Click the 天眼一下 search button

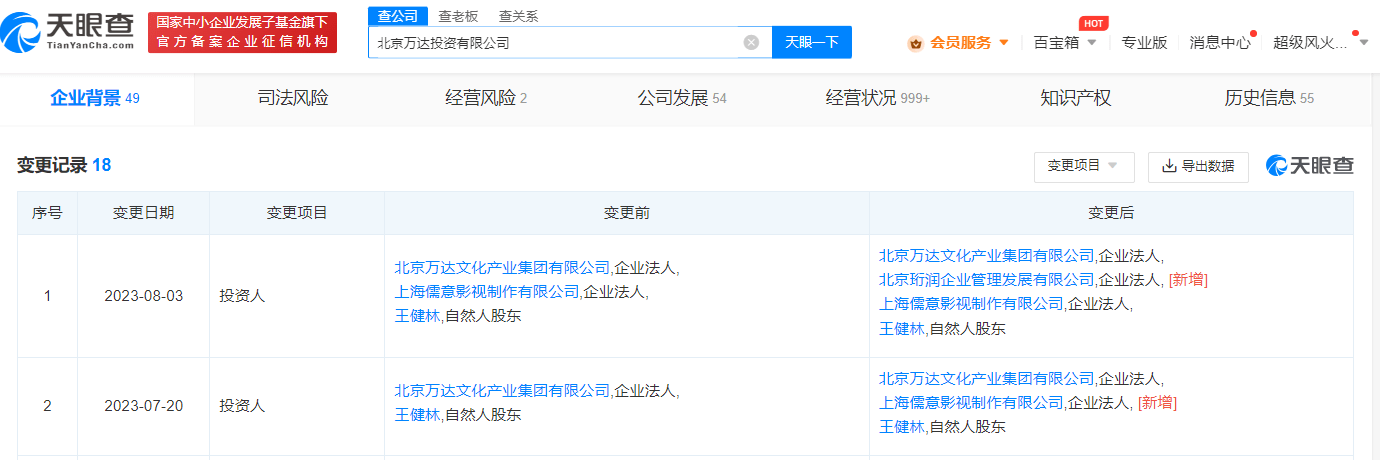[x=811, y=42]
